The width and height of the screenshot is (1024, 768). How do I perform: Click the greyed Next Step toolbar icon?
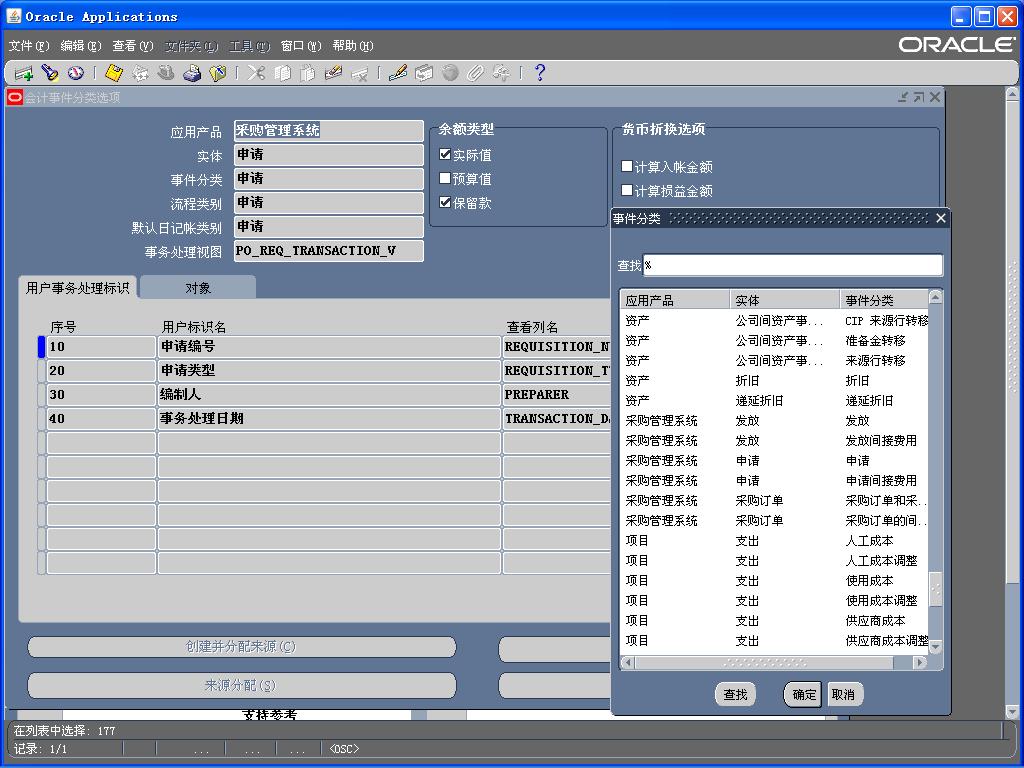click(140, 73)
